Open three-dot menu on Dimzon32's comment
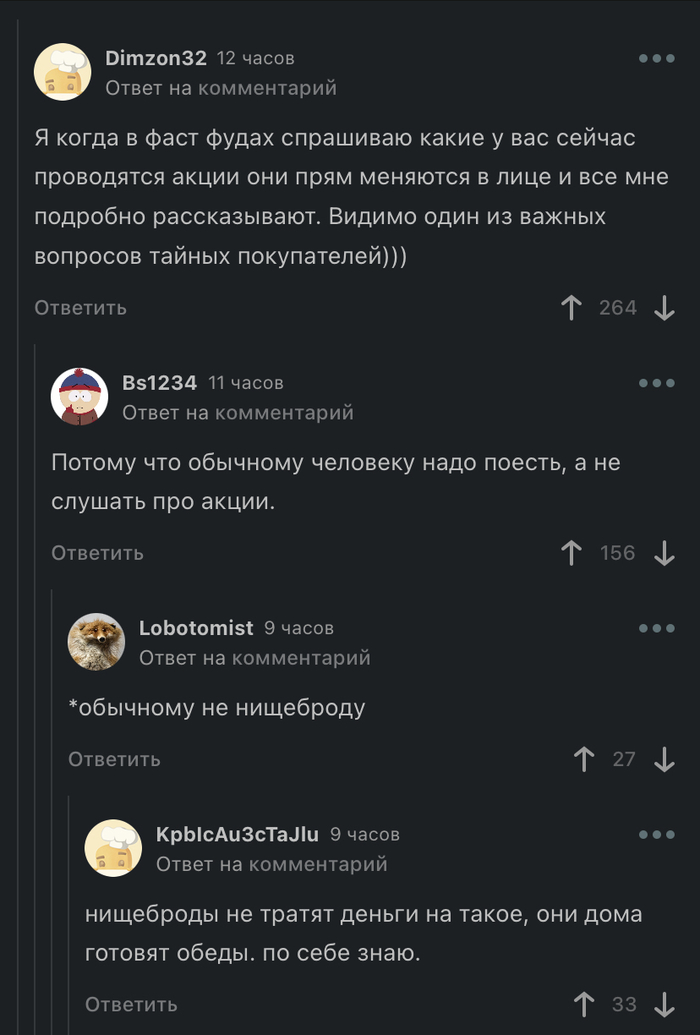This screenshot has width=700, height=1035. coord(657,58)
